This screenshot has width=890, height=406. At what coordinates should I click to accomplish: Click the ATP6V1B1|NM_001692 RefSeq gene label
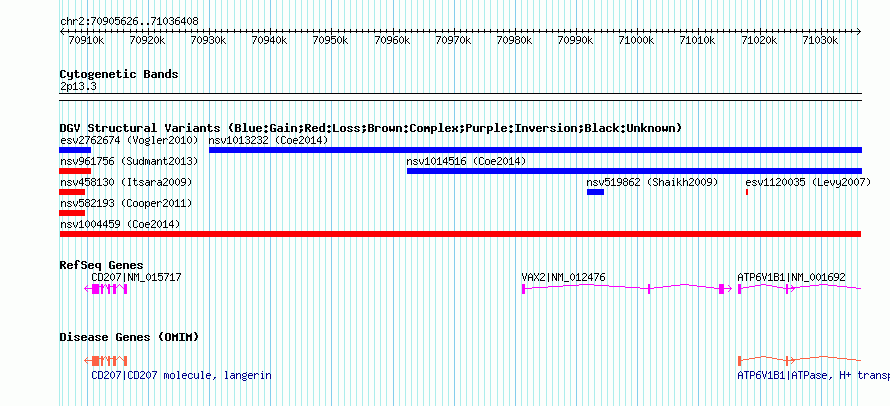coord(791,277)
